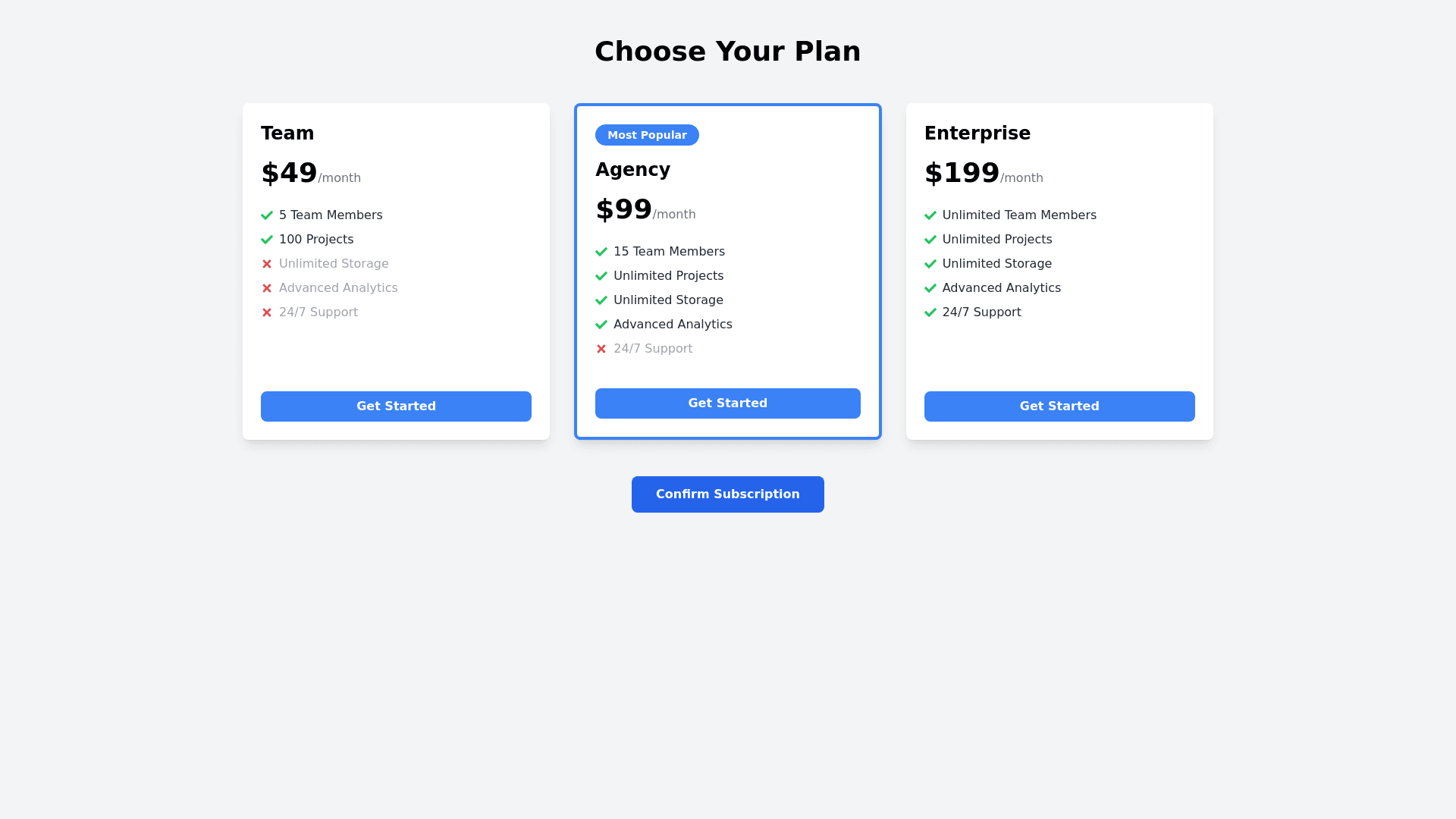Click checkmark beside Agency Advanced Analytics

601,325
